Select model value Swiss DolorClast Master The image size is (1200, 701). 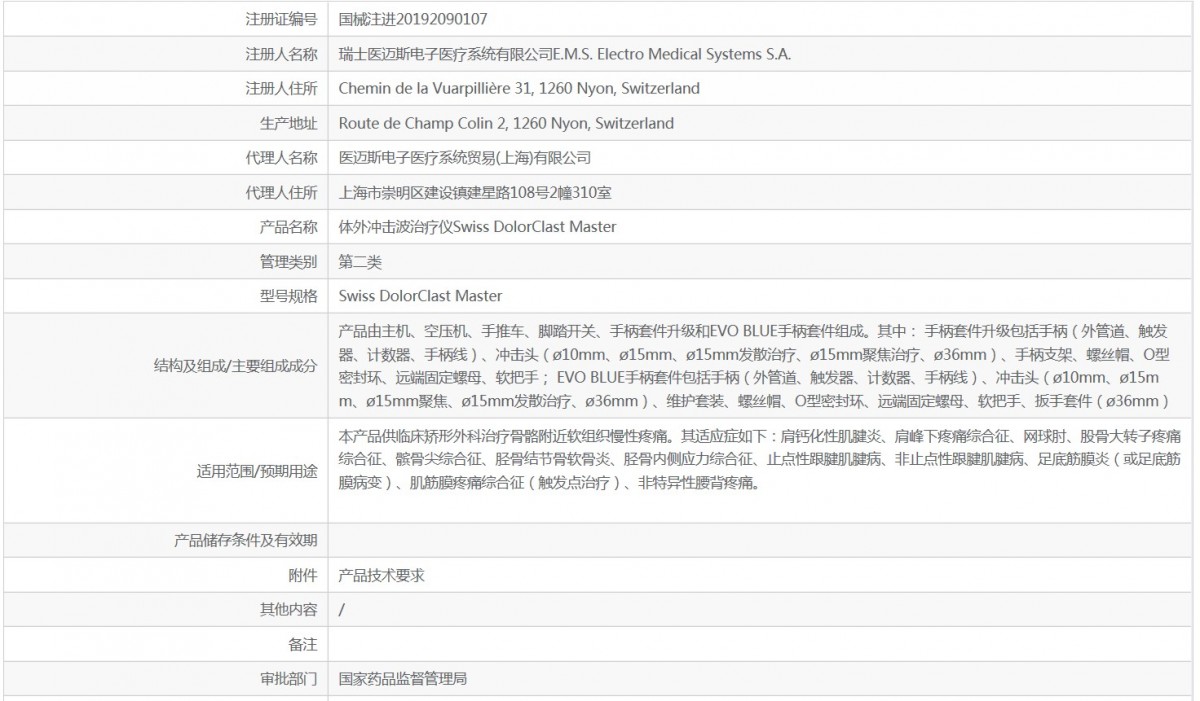click(x=420, y=296)
